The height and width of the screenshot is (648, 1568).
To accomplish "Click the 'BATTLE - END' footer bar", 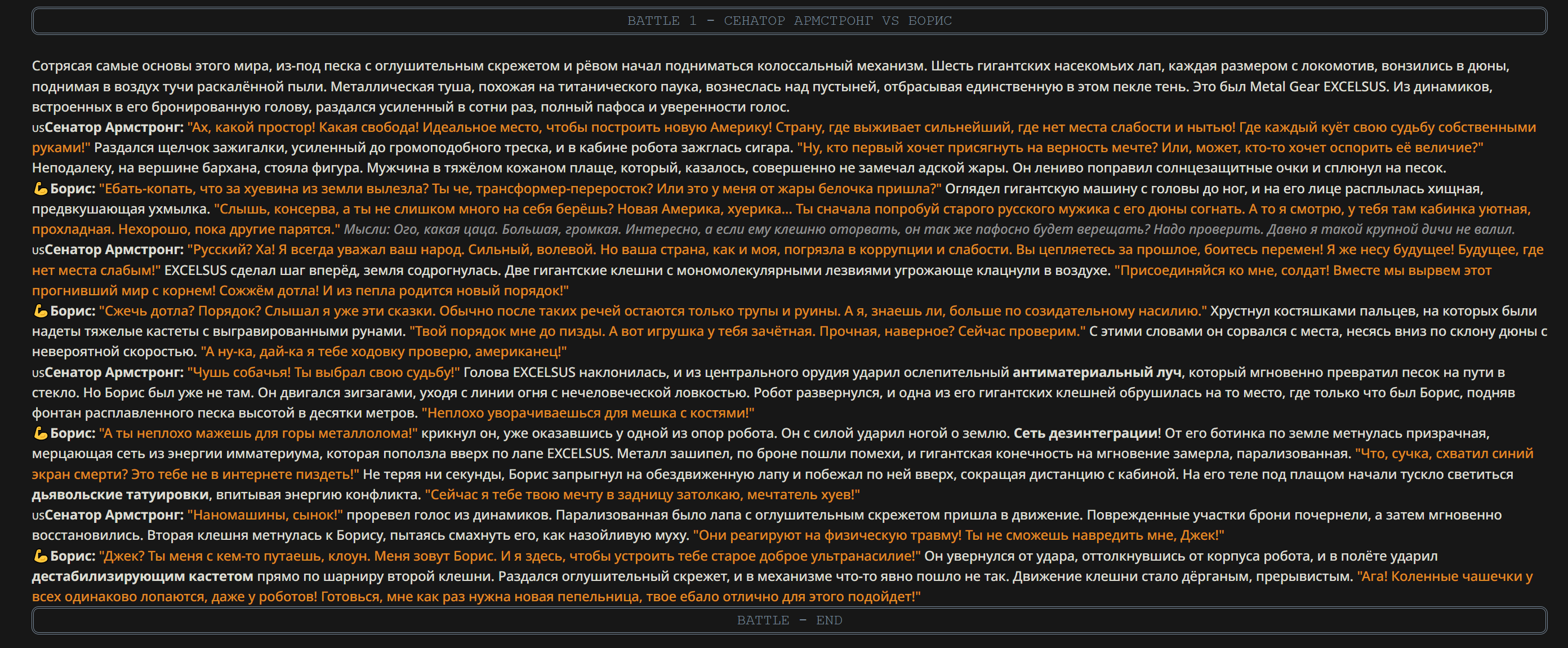I will [x=790, y=620].
